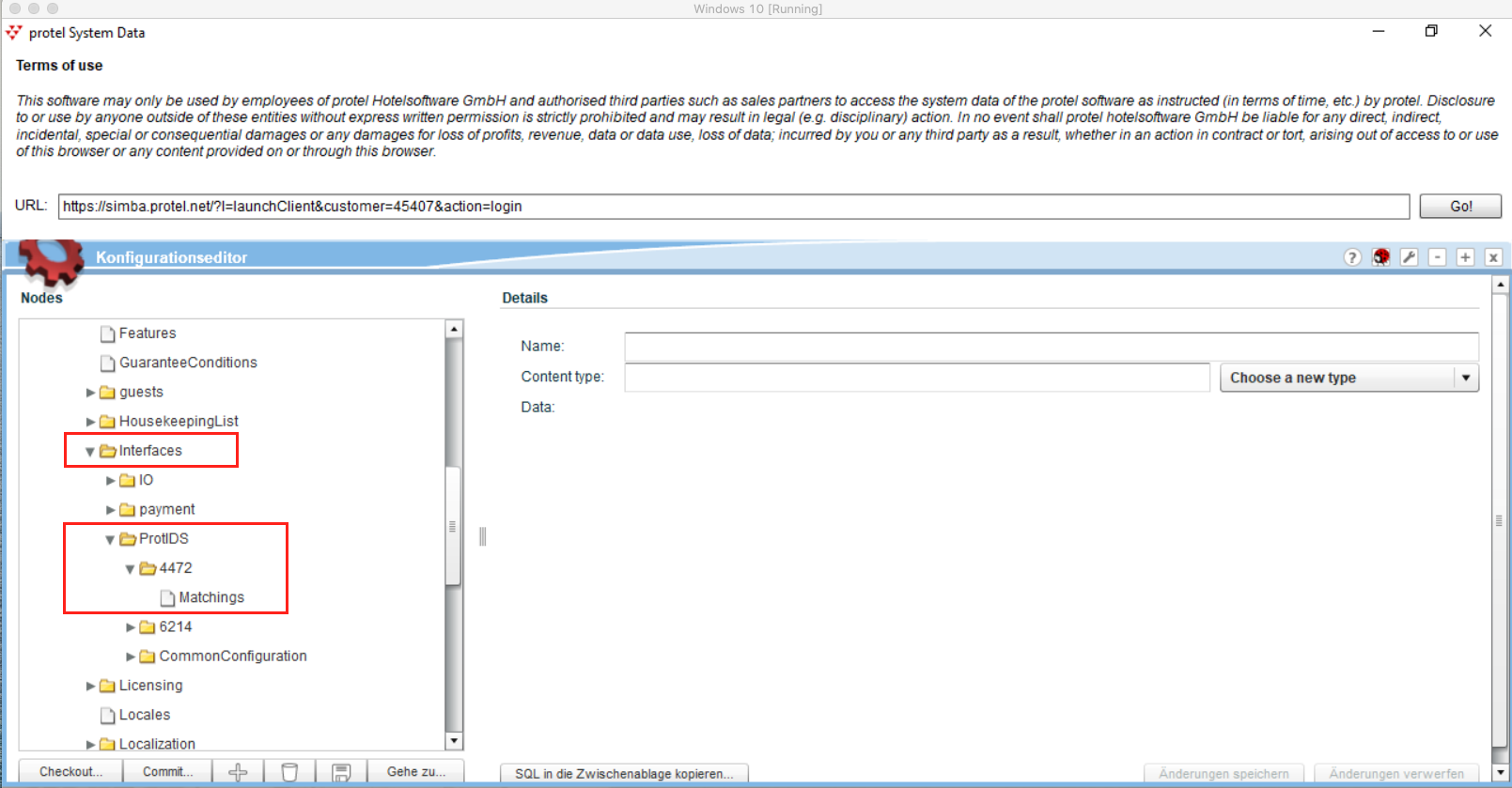
Task: Expand the payment node
Action: pyautogui.click(x=110, y=510)
